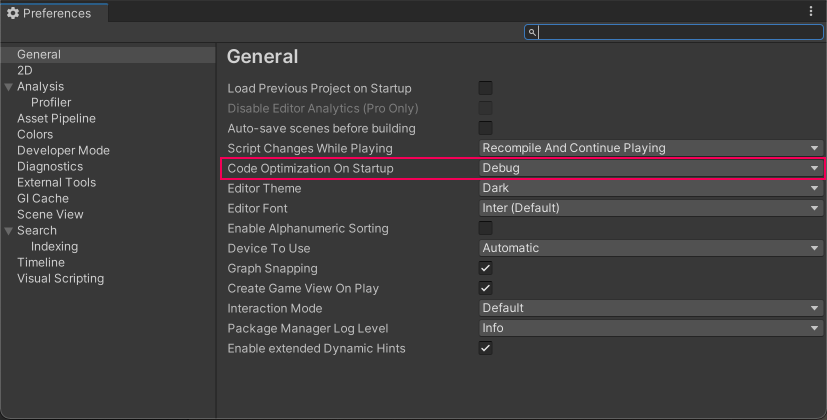
Task: Open the Profiler preferences page
Action: 51,103
